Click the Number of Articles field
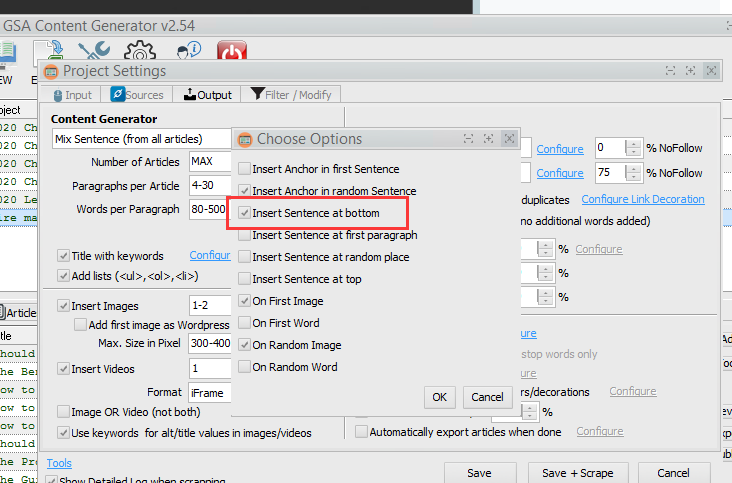 click(x=210, y=161)
